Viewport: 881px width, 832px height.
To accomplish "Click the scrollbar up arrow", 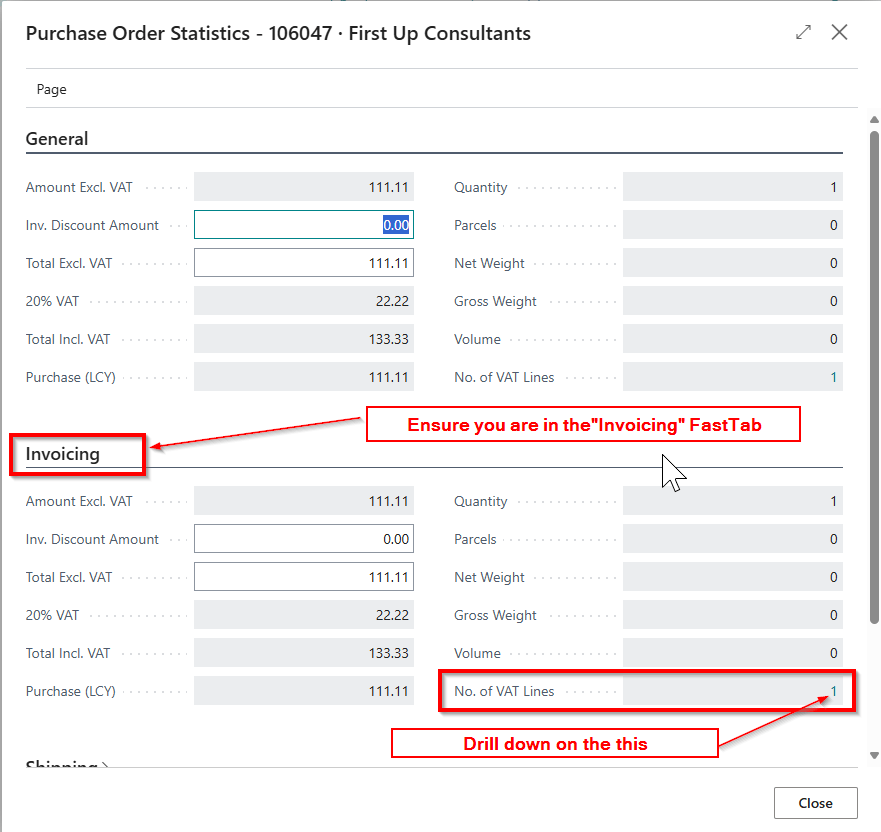I will [x=874, y=119].
